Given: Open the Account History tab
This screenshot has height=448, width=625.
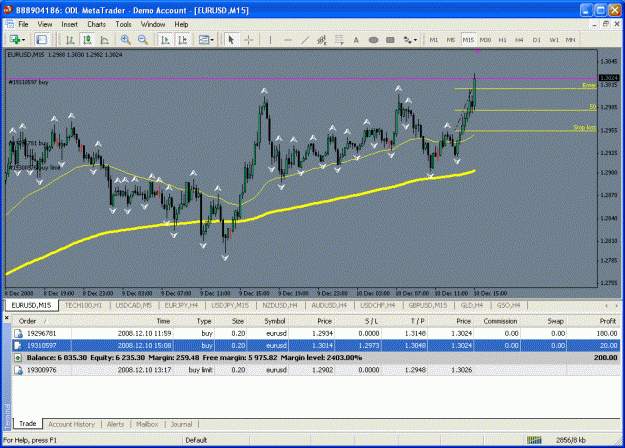Looking at the screenshot, I should pyautogui.click(x=72, y=424).
